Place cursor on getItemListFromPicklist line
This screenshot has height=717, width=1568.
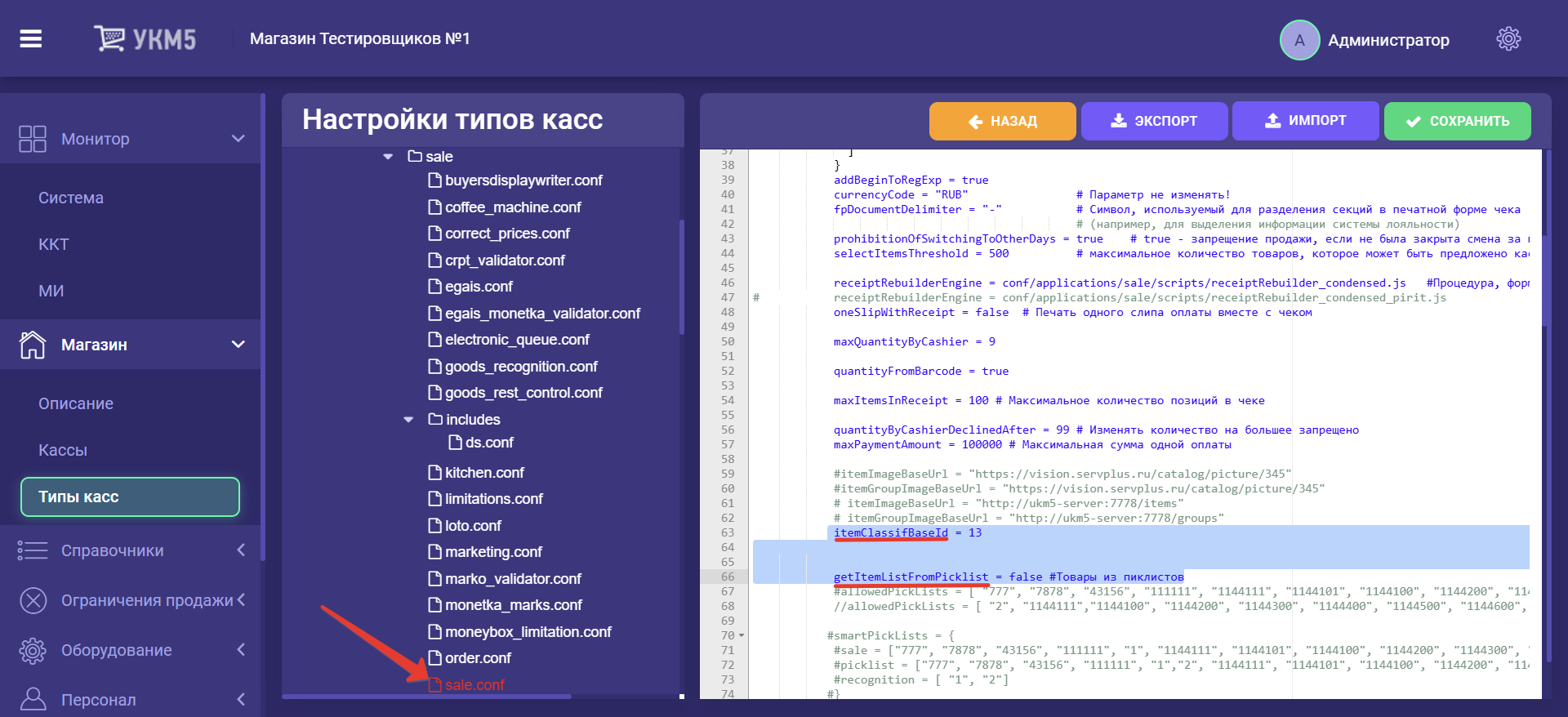[x=1008, y=577]
